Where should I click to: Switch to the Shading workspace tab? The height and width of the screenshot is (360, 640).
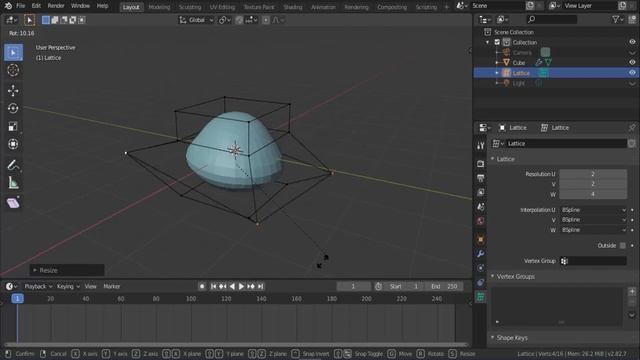point(293,7)
